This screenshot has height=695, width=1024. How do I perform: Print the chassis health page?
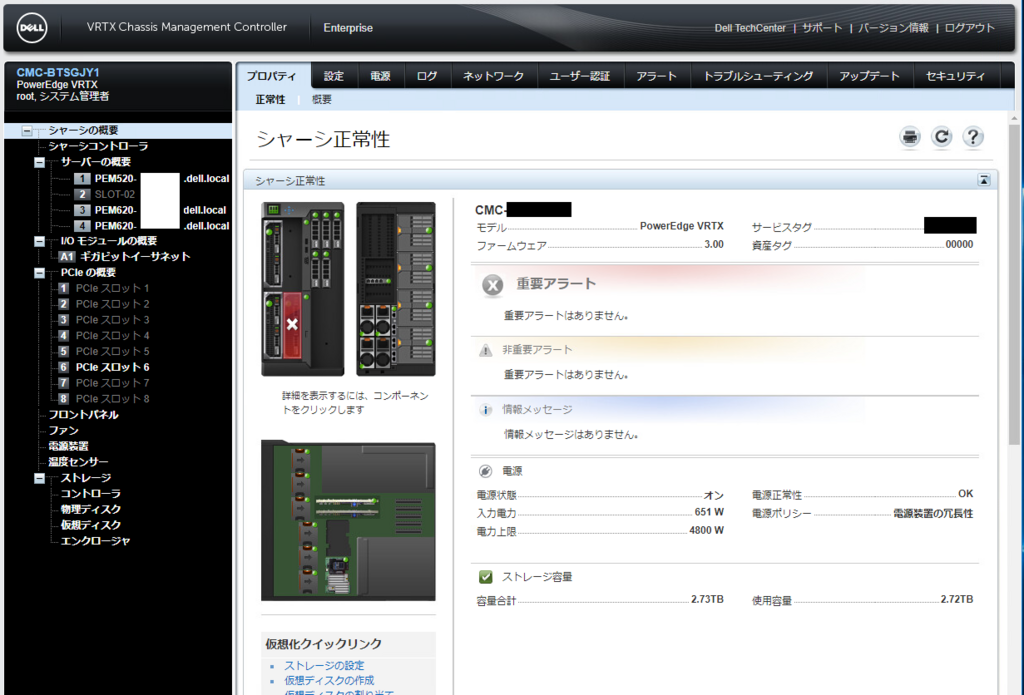(x=910, y=137)
